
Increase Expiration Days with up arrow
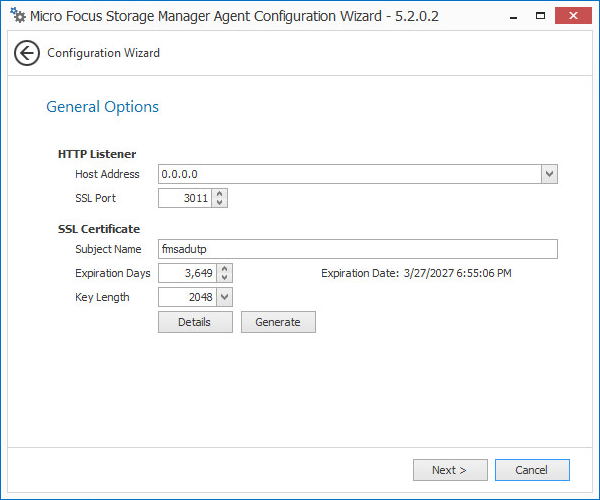[225, 268]
